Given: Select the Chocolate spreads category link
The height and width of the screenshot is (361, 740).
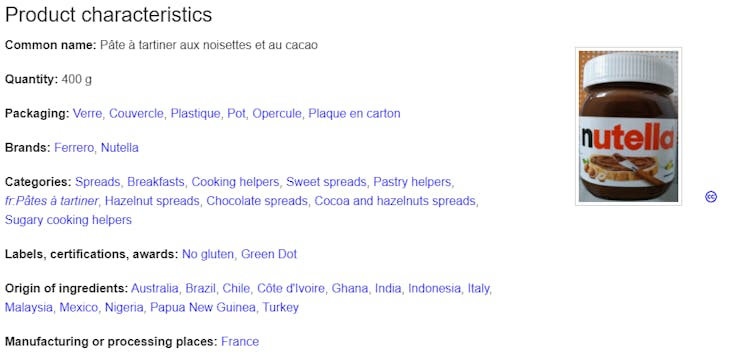Looking at the screenshot, I should coord(257,201).
